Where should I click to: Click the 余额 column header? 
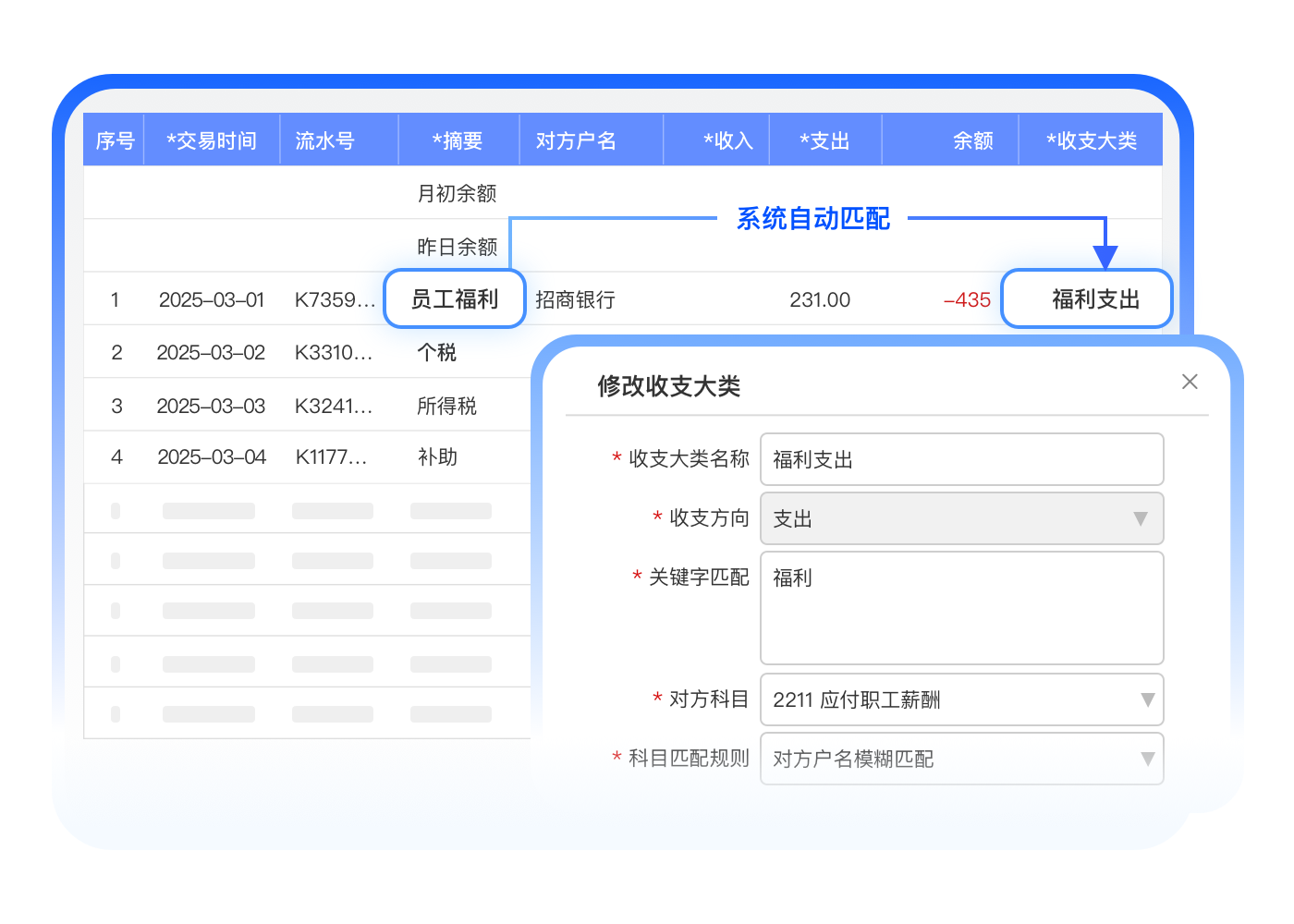coord(972,140)
